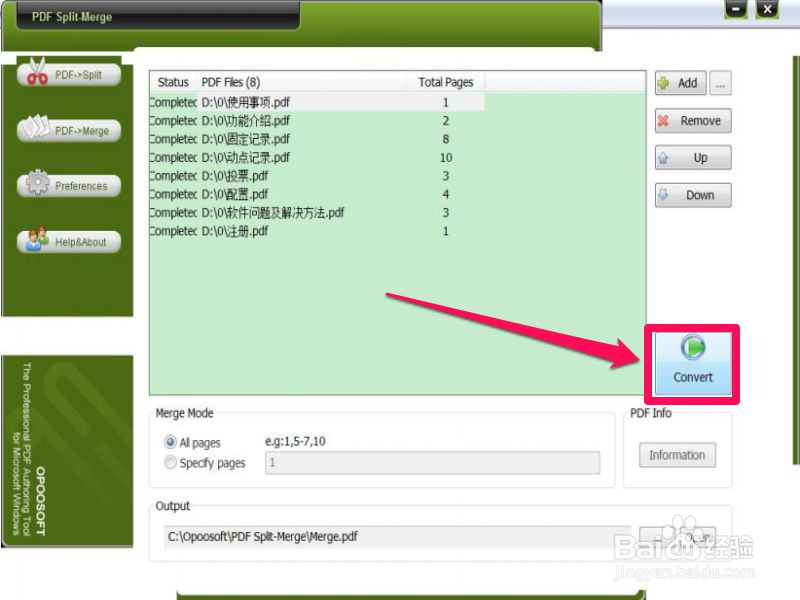Click the people icon on Help&About
The height and width of the screenshot is (600, 800).
coord(37,238)
